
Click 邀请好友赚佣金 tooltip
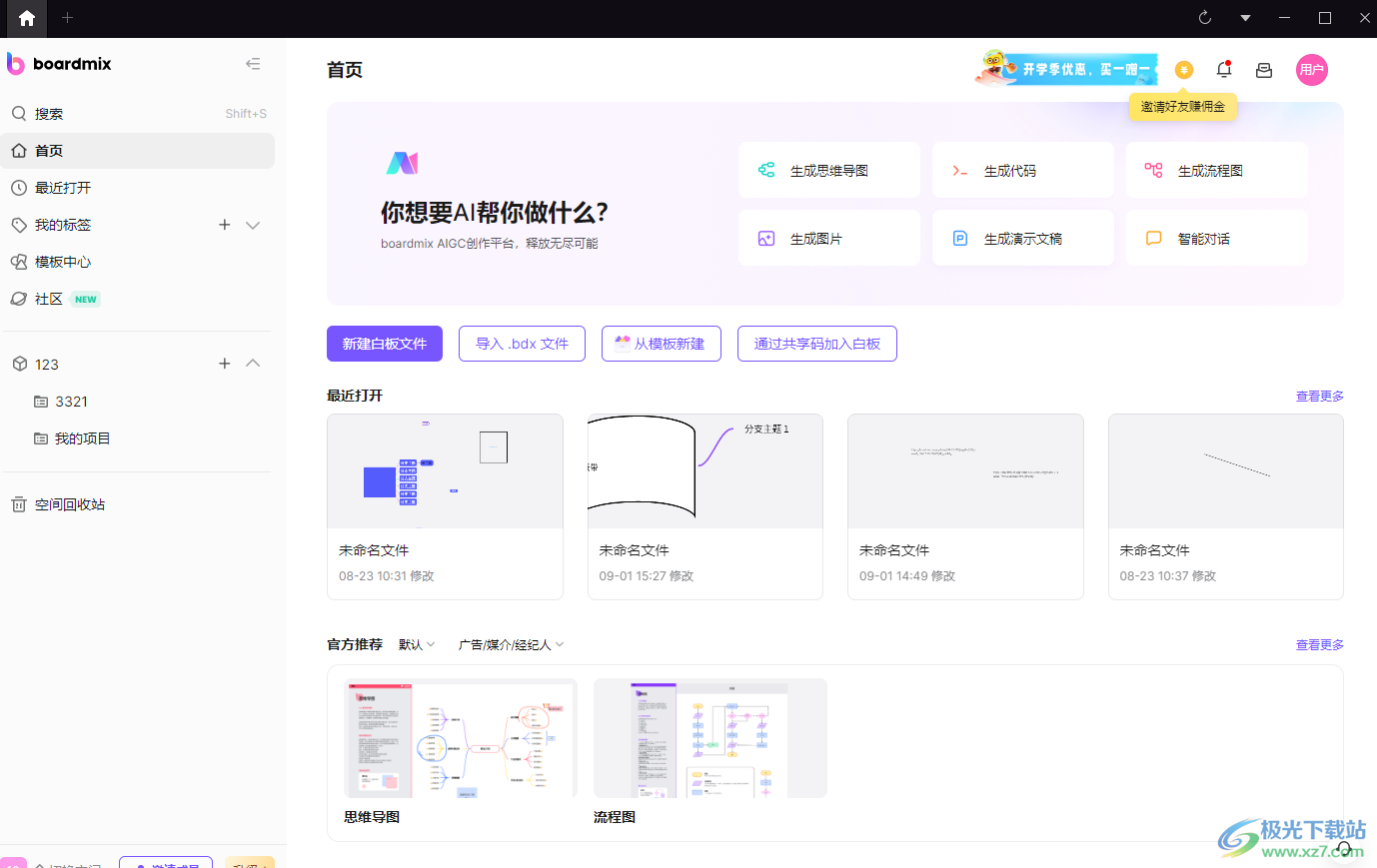click(x=1183, y=107)
